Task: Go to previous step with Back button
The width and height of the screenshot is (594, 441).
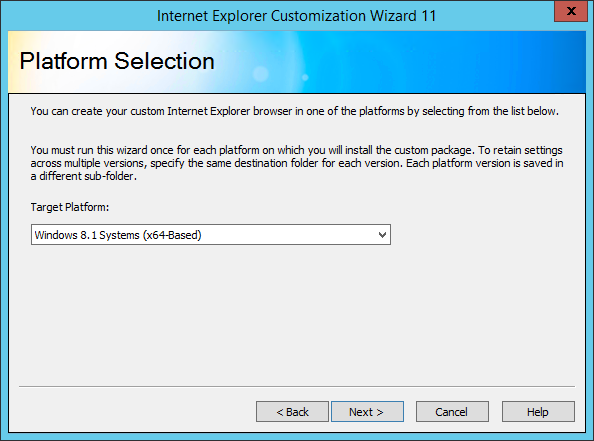Action: [x=292, y=411]
